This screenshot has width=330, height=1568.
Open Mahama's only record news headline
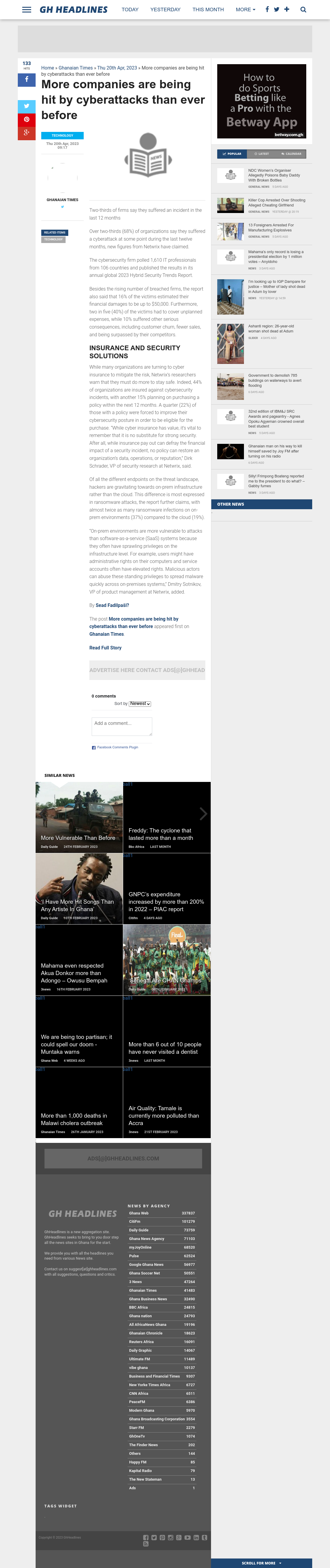pyautogui.click(x=276, y=256)
